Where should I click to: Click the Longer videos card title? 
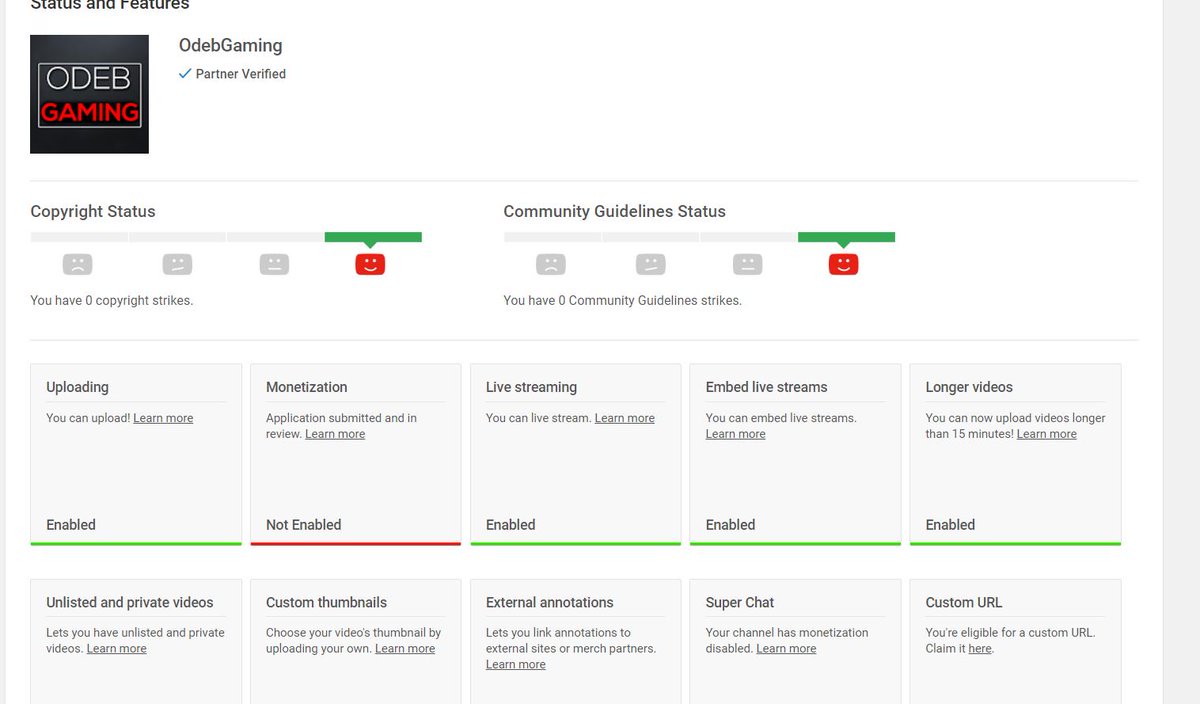click(969, 387)
